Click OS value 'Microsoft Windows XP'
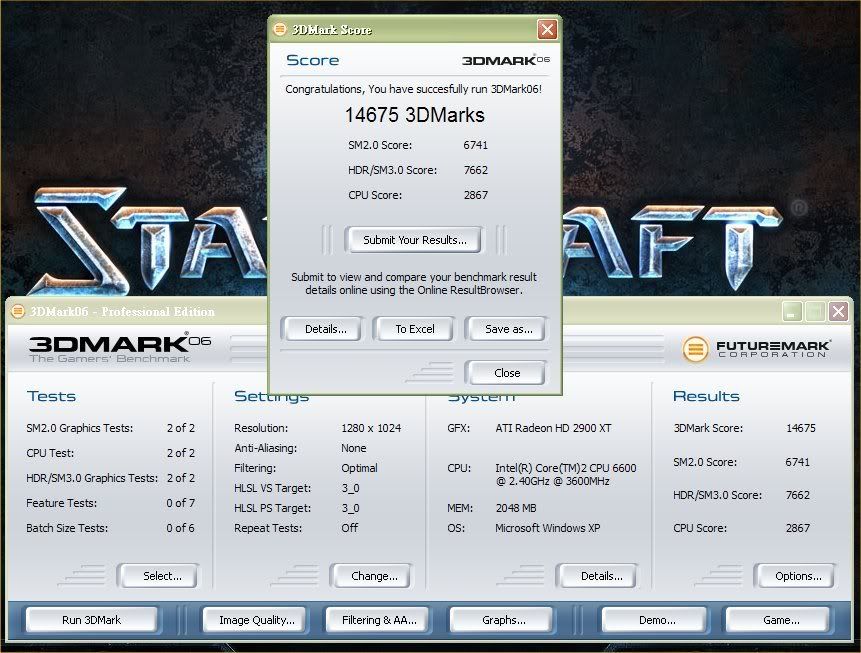The width and height of the screenshot is (861, 653). coord(547,528)
